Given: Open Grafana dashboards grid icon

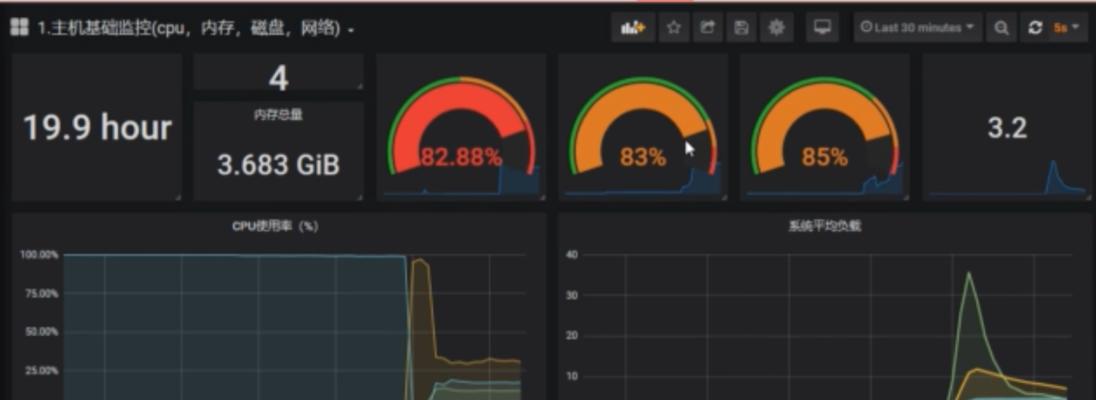Looking at the screenshot, I should 19,28.
